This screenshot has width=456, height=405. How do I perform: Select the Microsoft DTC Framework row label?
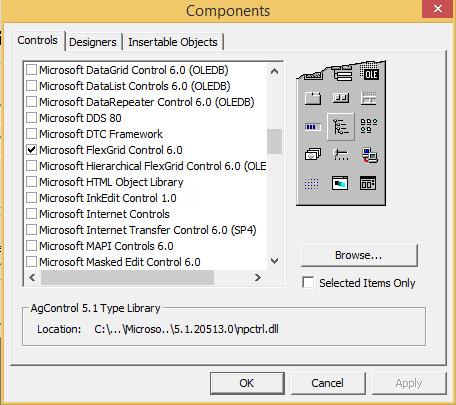tap(101, 134)
